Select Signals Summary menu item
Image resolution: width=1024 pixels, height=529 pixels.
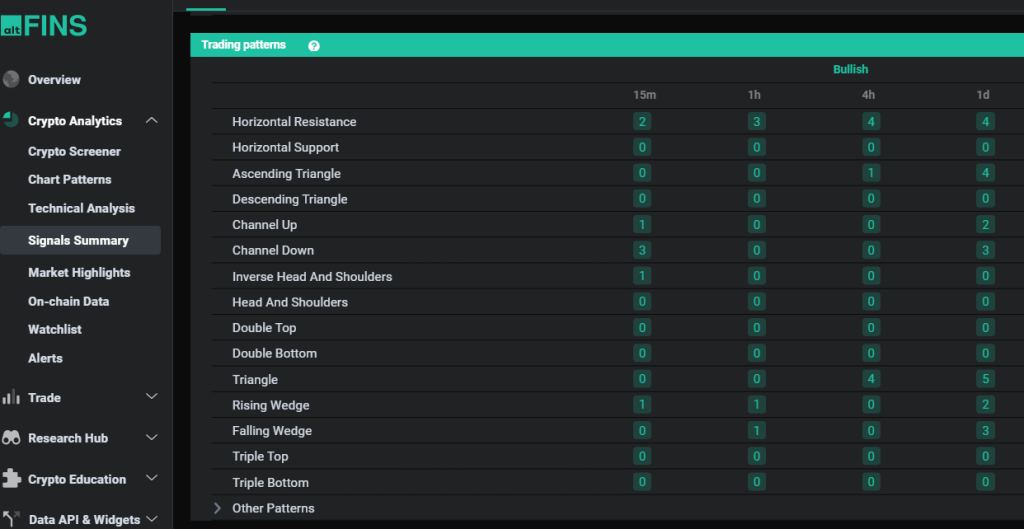pos(78,240)
